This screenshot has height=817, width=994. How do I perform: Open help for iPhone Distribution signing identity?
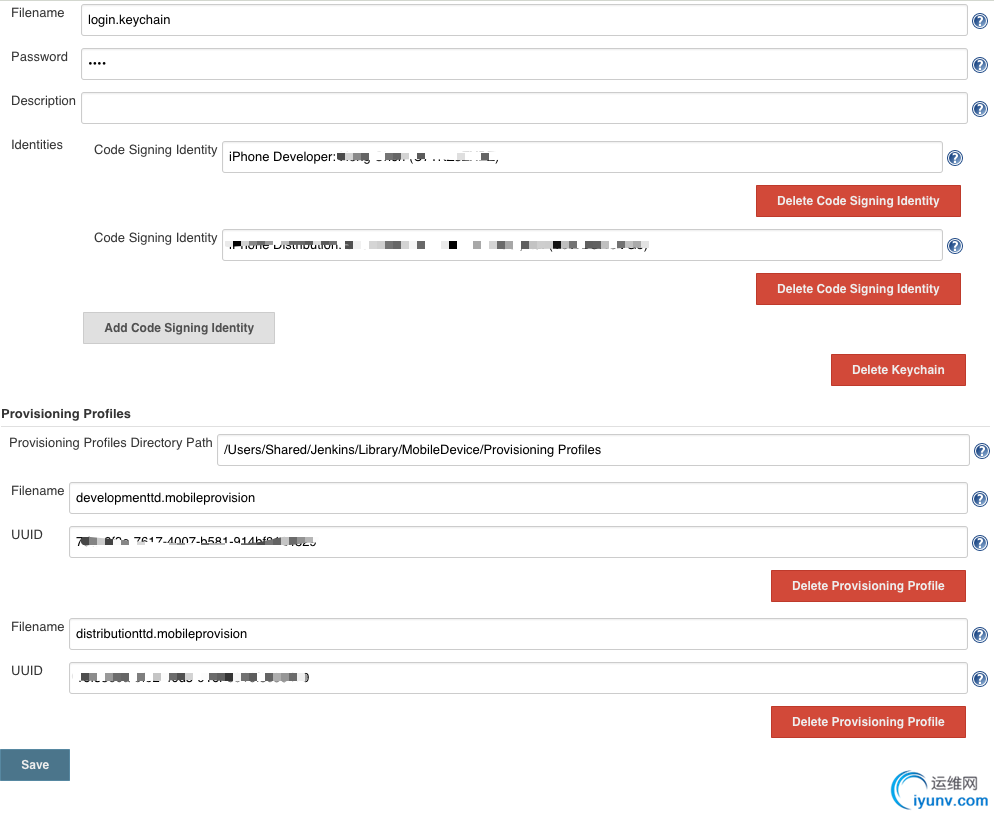(x=955, y=246)
